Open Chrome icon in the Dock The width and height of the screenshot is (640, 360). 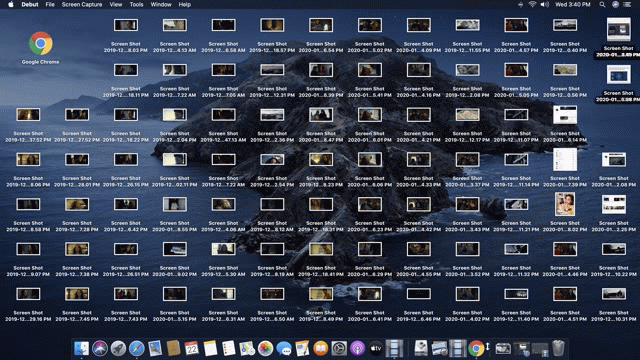coord(476,349)
